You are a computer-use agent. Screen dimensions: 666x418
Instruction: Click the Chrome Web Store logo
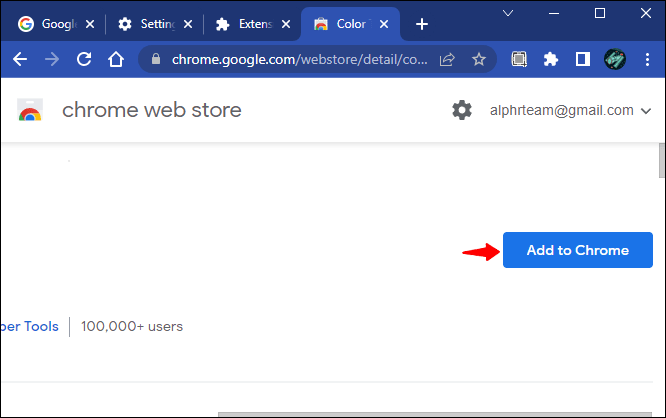pyautogui.click(x=30, y=110)
